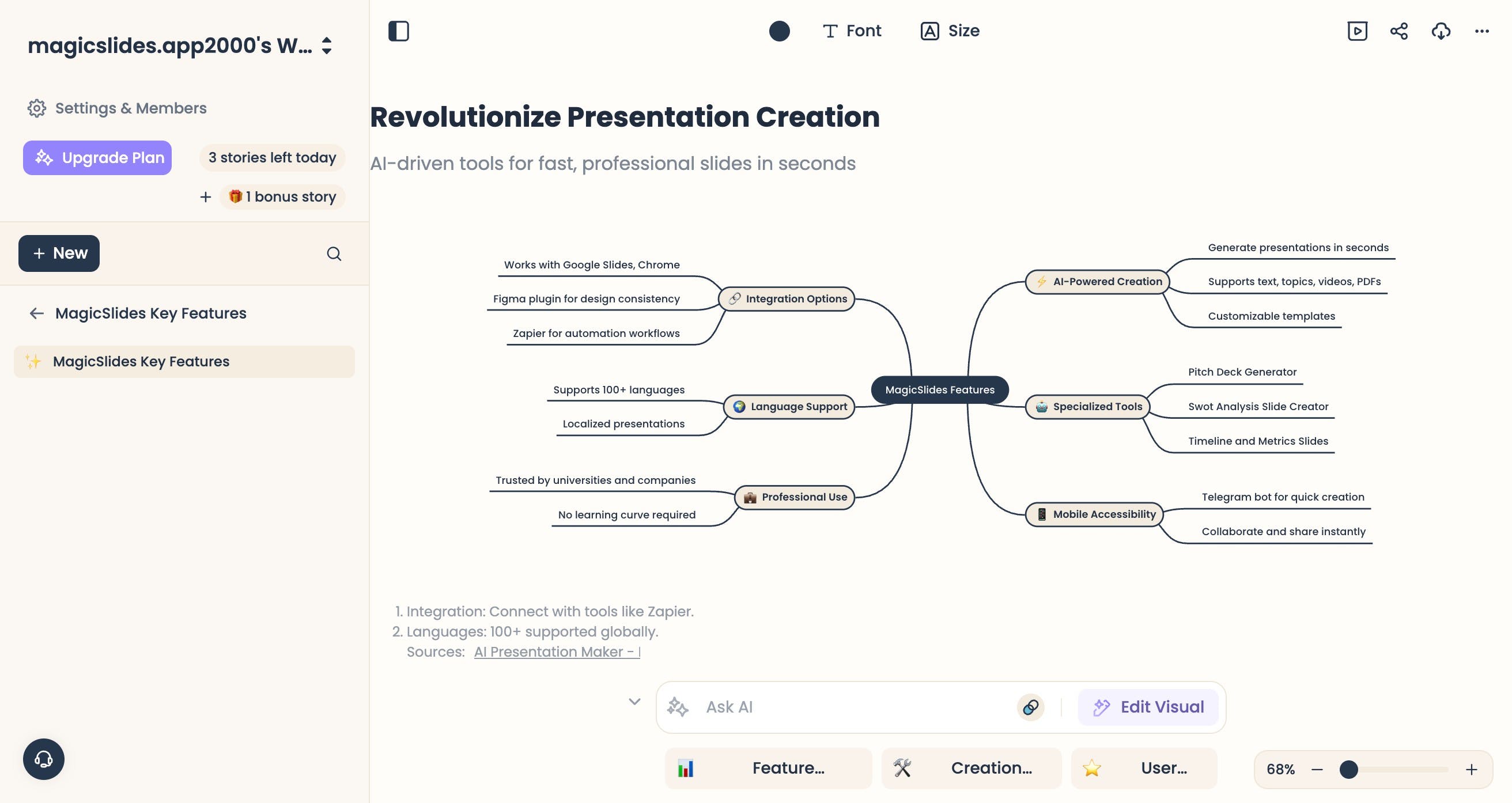Select the User... suggestion chip
This screenshot has height=803, width=1512.
coord(1143,767)
